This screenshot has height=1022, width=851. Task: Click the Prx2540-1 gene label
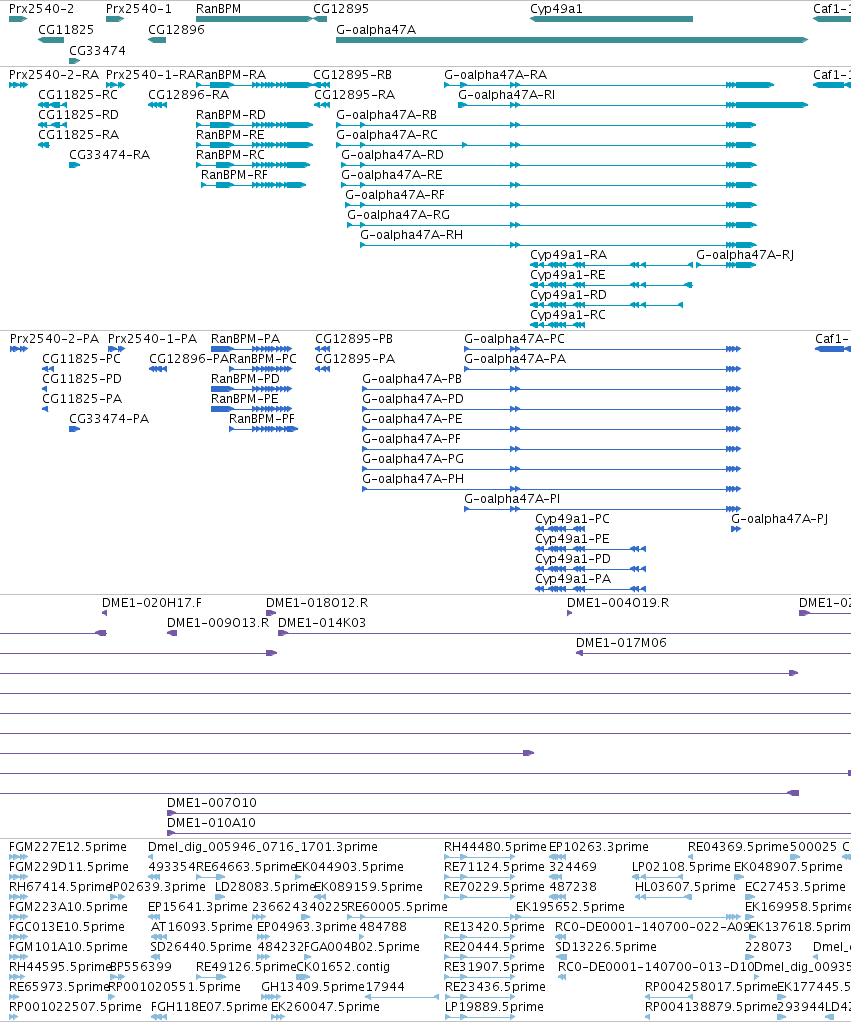click(139, 9)
